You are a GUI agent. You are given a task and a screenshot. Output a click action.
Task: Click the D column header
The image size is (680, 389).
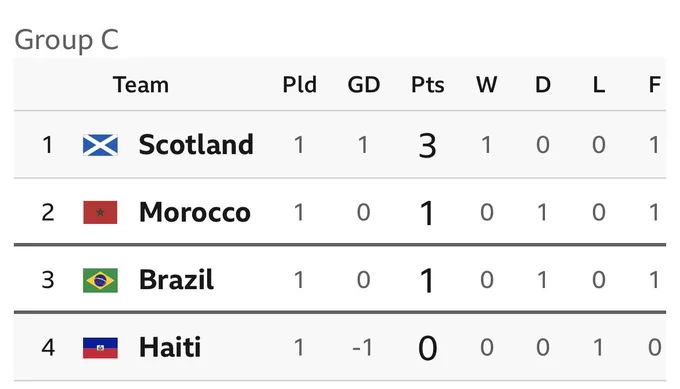[x=543, y=85]
